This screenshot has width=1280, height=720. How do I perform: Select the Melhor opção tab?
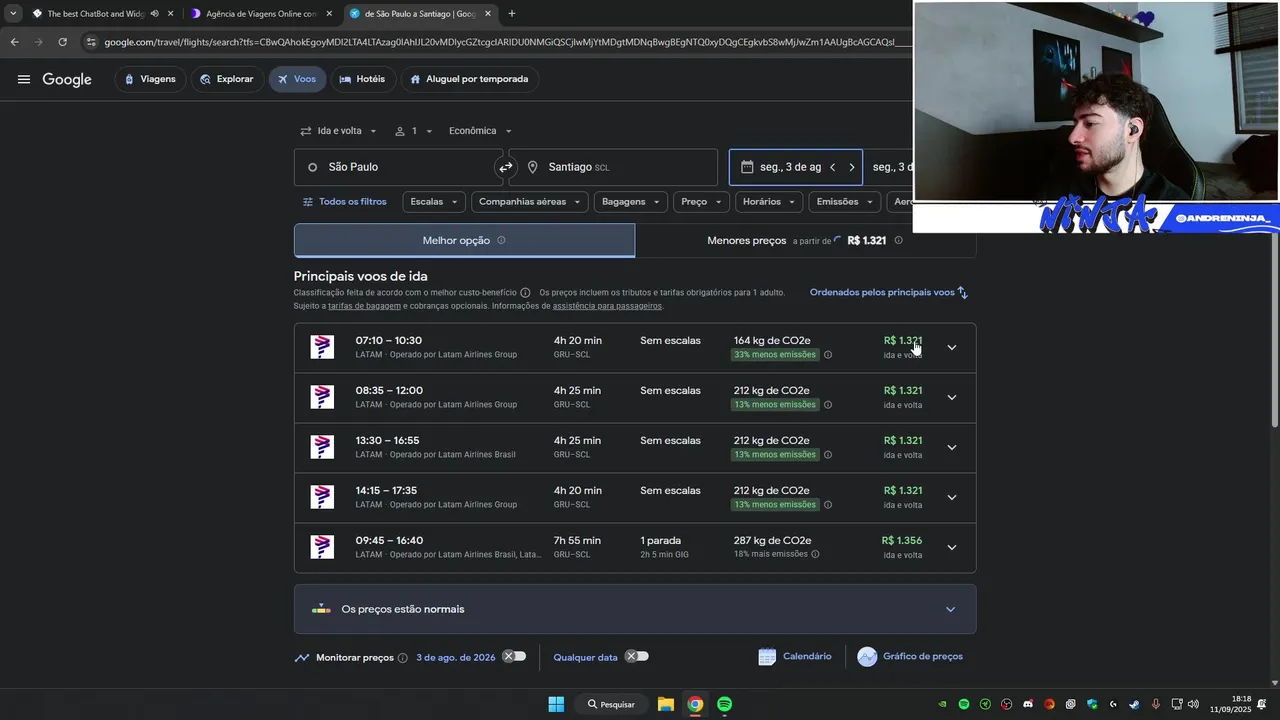[x=464, y=240]
